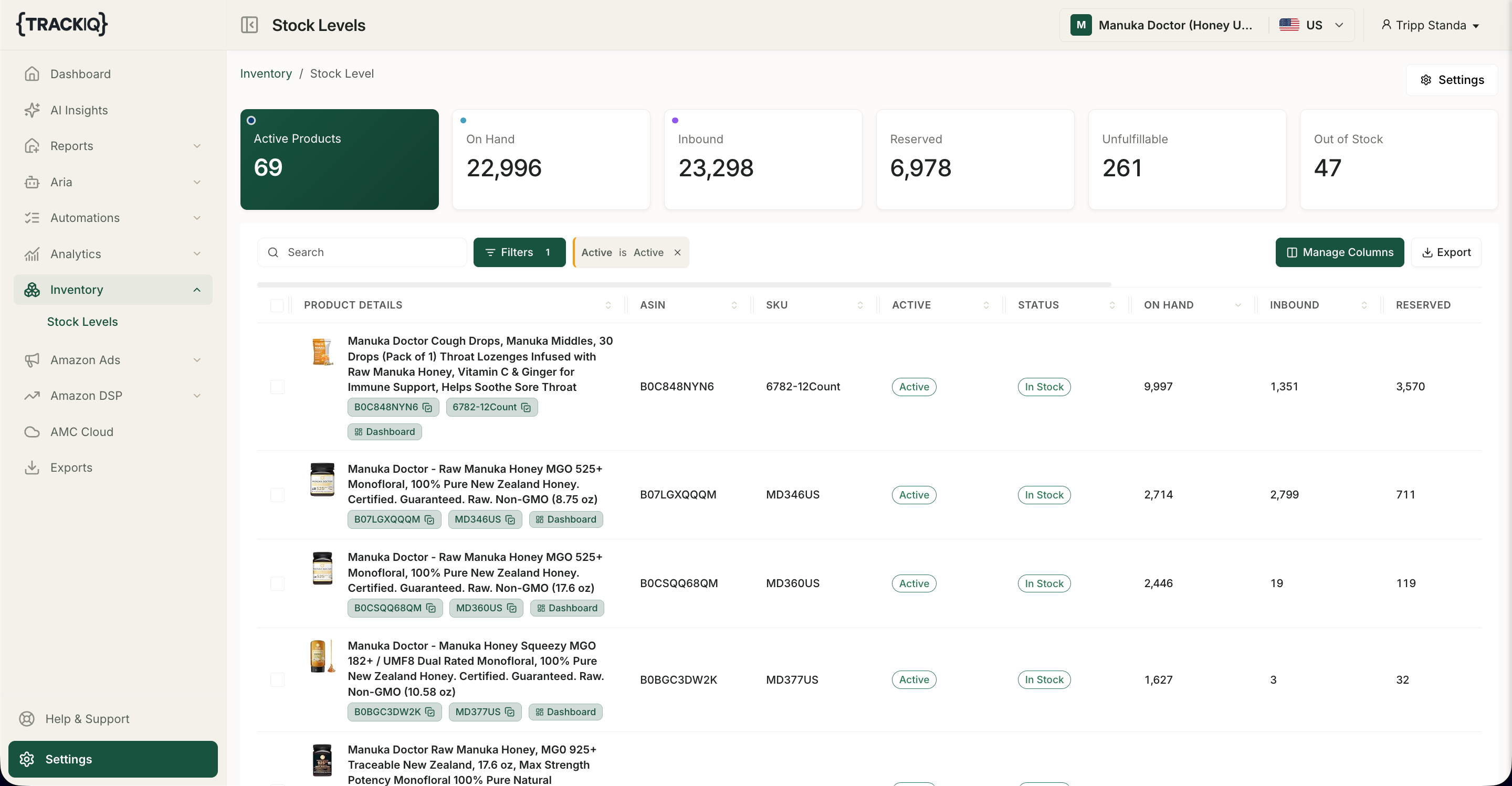This screenshot has height=786, width=1512.
Task: Click the Search input field
Action: point(362,252)
